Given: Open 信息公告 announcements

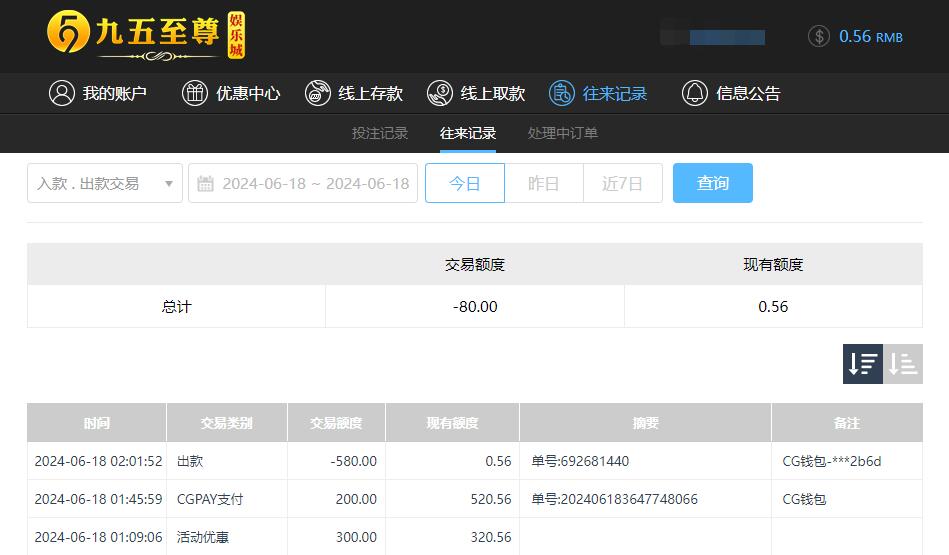Looking at the screenshot, I should tap(731, 93).
